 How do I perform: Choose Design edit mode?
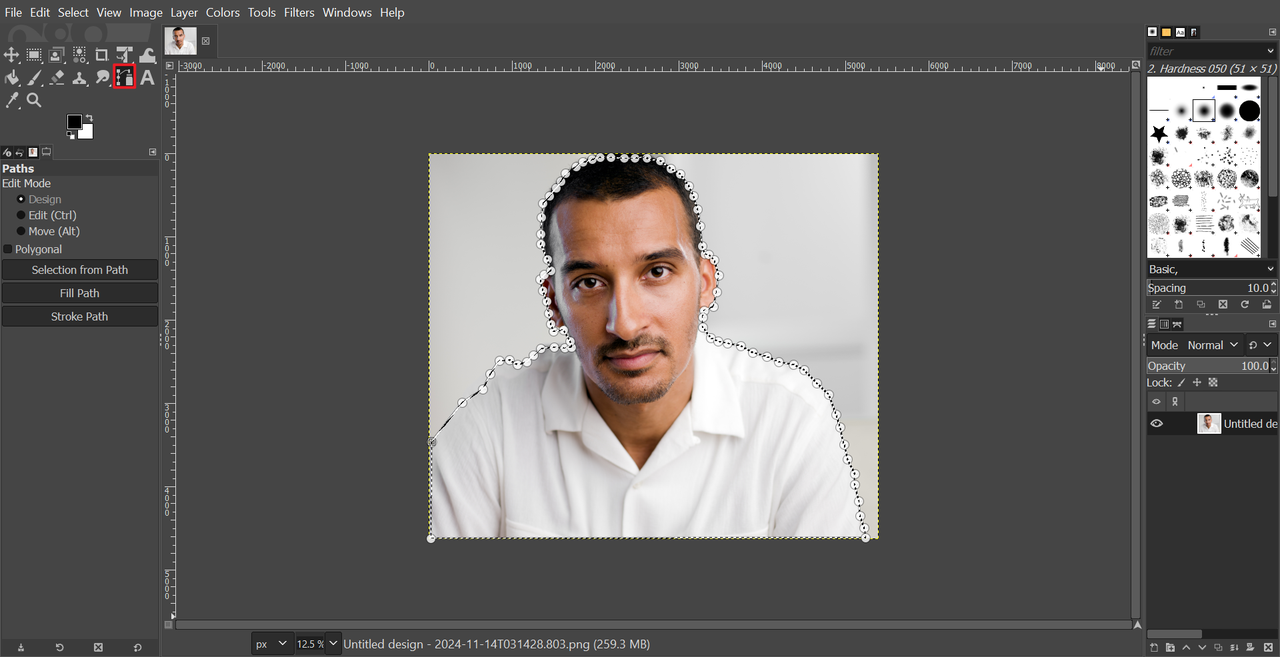click(x=38, y=199)
